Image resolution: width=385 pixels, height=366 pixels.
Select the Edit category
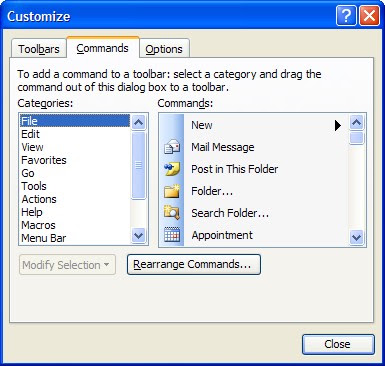[x=75, y=134]
